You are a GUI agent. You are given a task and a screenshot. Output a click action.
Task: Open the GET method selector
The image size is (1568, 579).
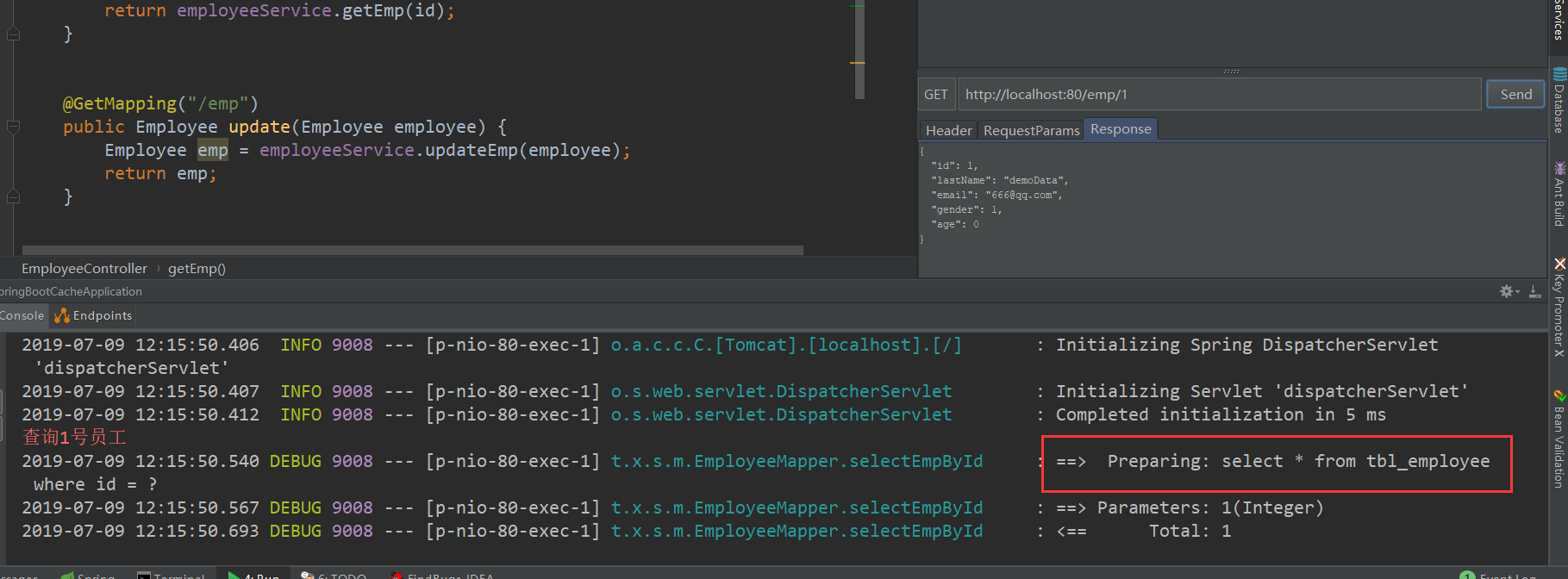[x=936, y=94]
